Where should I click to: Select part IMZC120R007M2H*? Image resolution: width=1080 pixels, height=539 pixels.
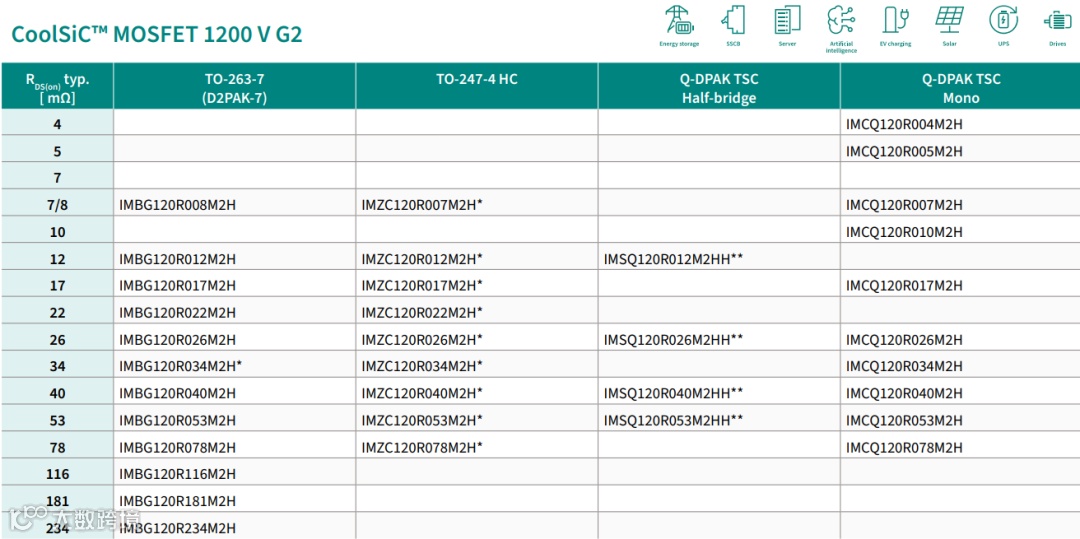tap(422, 205)
